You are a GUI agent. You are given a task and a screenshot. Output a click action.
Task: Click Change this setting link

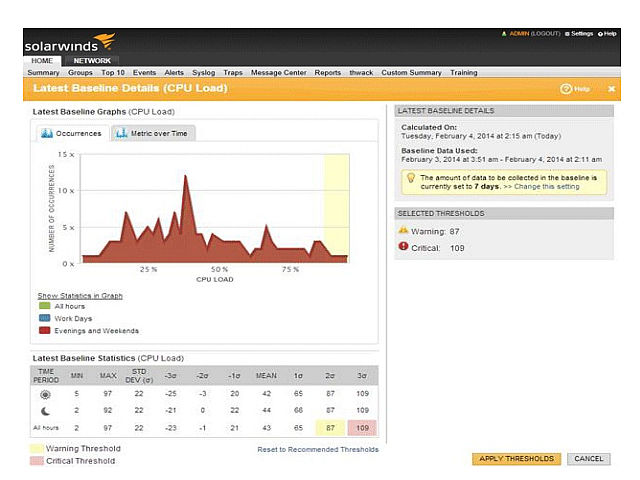pyautogui.click(x=547, y=187)
